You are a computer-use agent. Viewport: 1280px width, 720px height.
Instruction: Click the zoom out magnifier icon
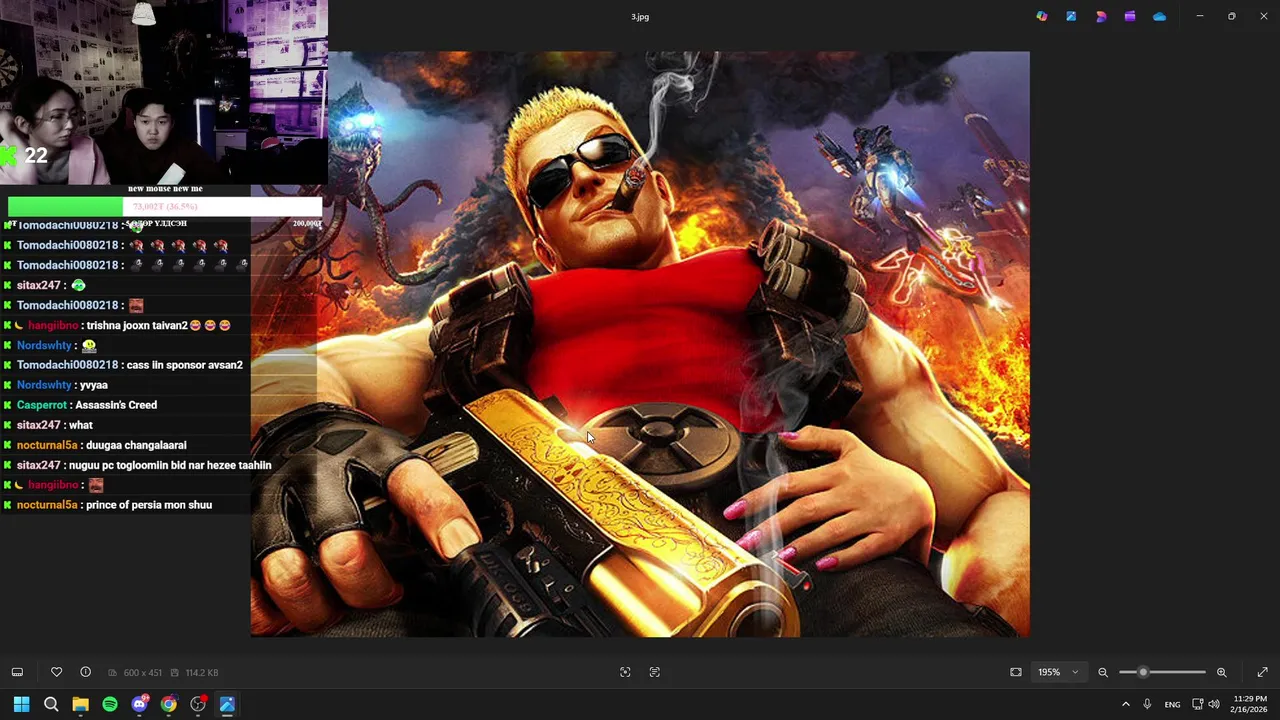(x=1103, y=672)
